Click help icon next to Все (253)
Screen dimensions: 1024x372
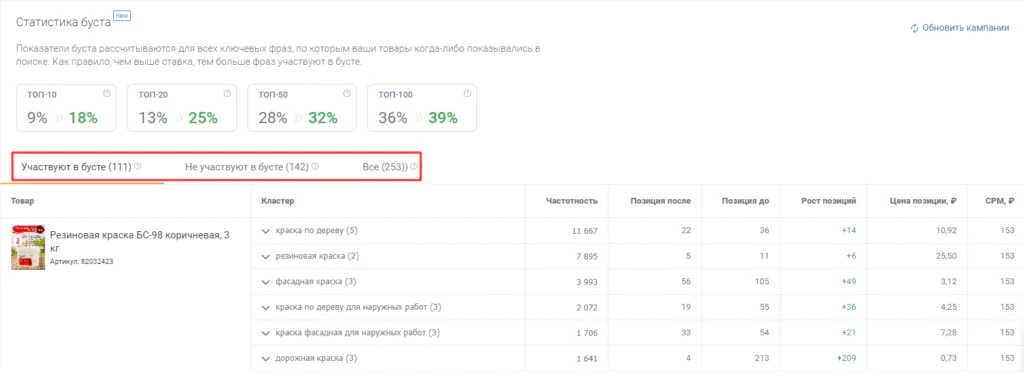(414, 166)
